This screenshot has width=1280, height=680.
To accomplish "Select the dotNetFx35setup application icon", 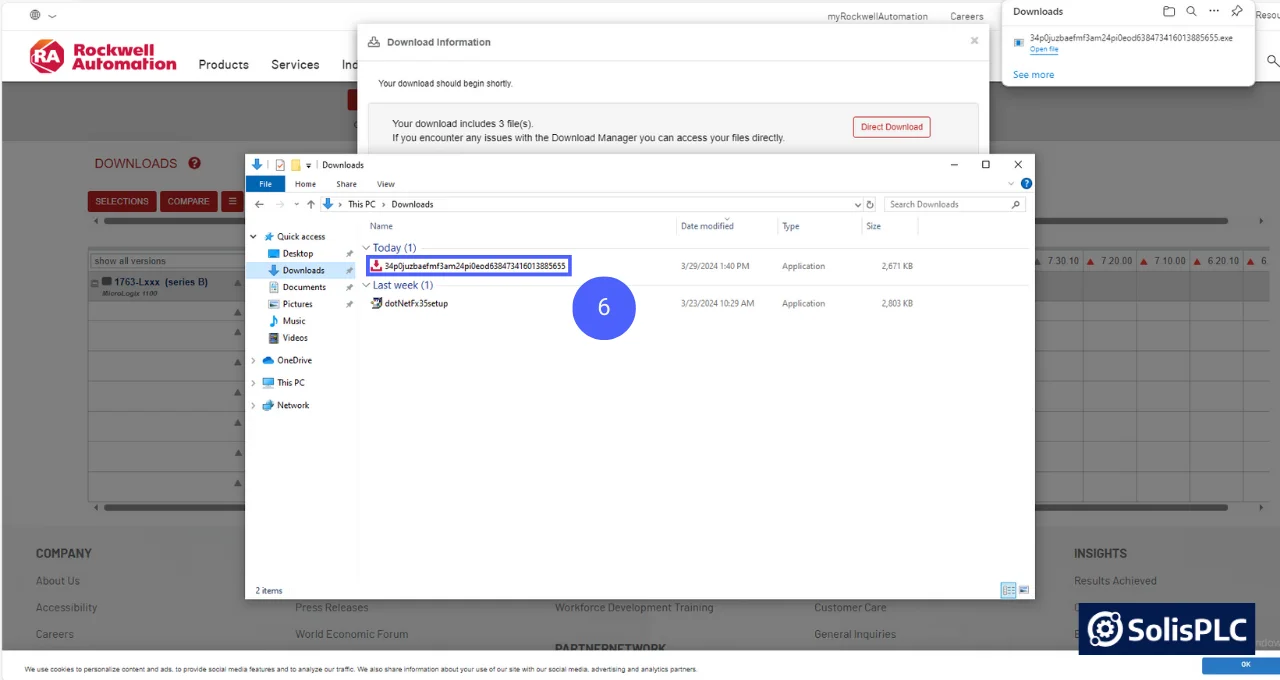I will tap(376, 303).
